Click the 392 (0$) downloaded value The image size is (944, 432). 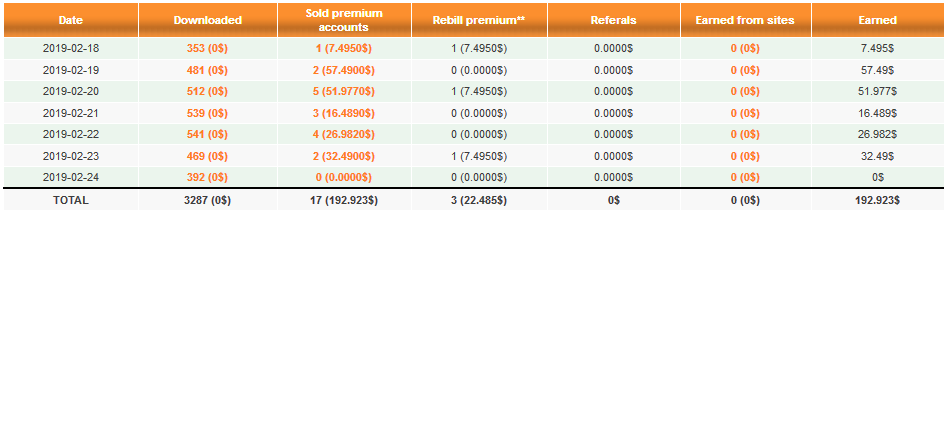(207, 178)
